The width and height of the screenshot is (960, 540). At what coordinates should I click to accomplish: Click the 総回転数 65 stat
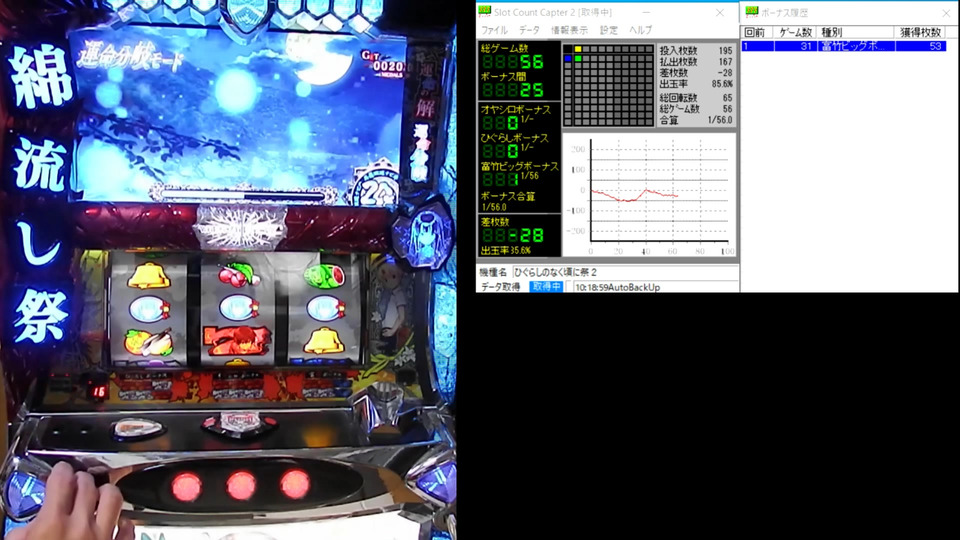(696, 98)
